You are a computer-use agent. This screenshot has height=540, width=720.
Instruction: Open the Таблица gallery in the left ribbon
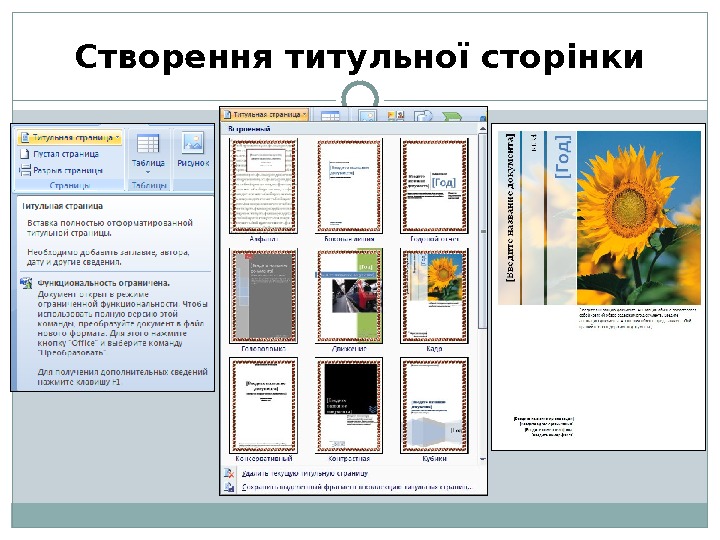148,154
